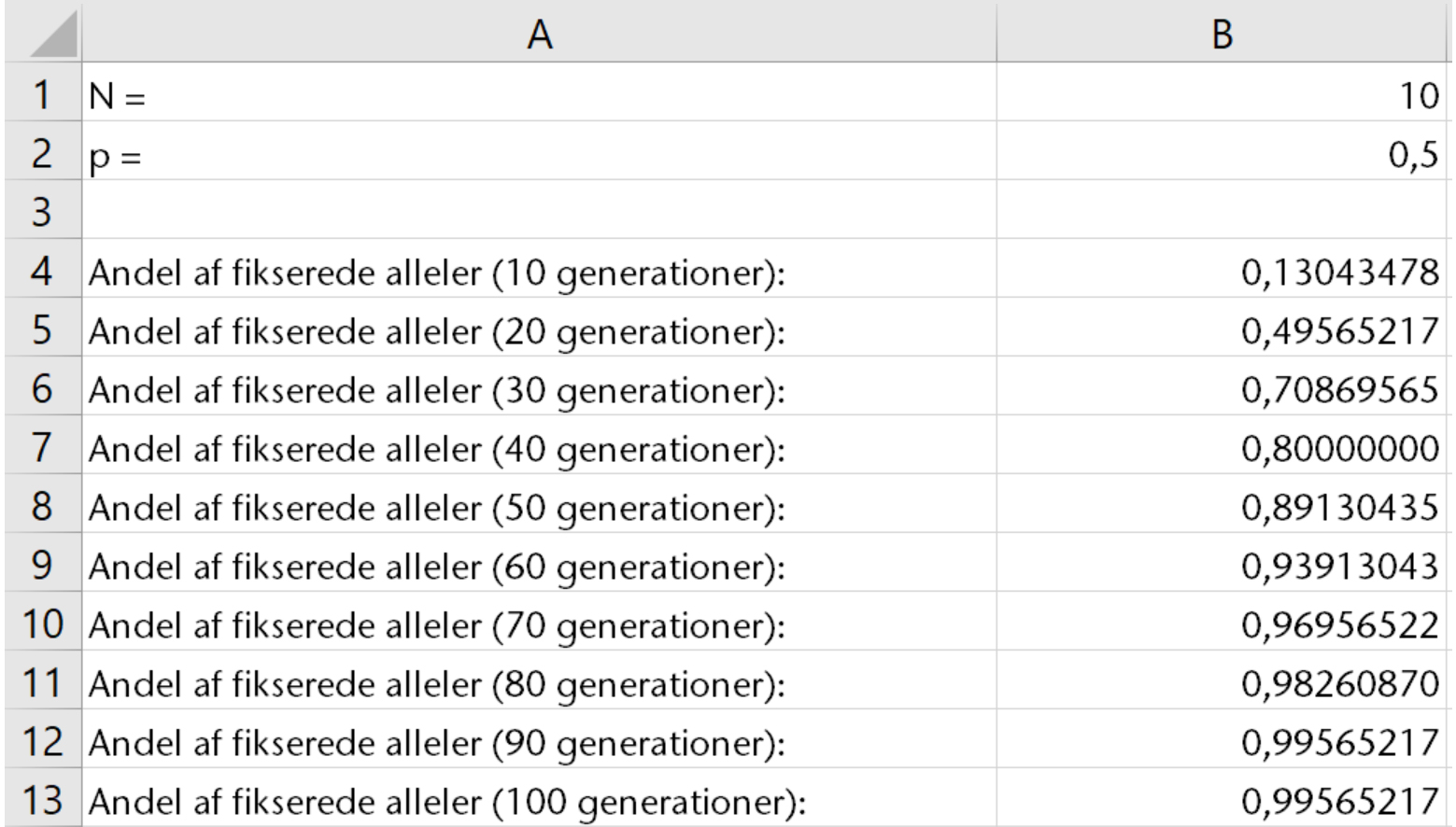This screenshot has width=1456, height=827.
Task: Select the "p =" label cell
Action: tap(539, 154)
